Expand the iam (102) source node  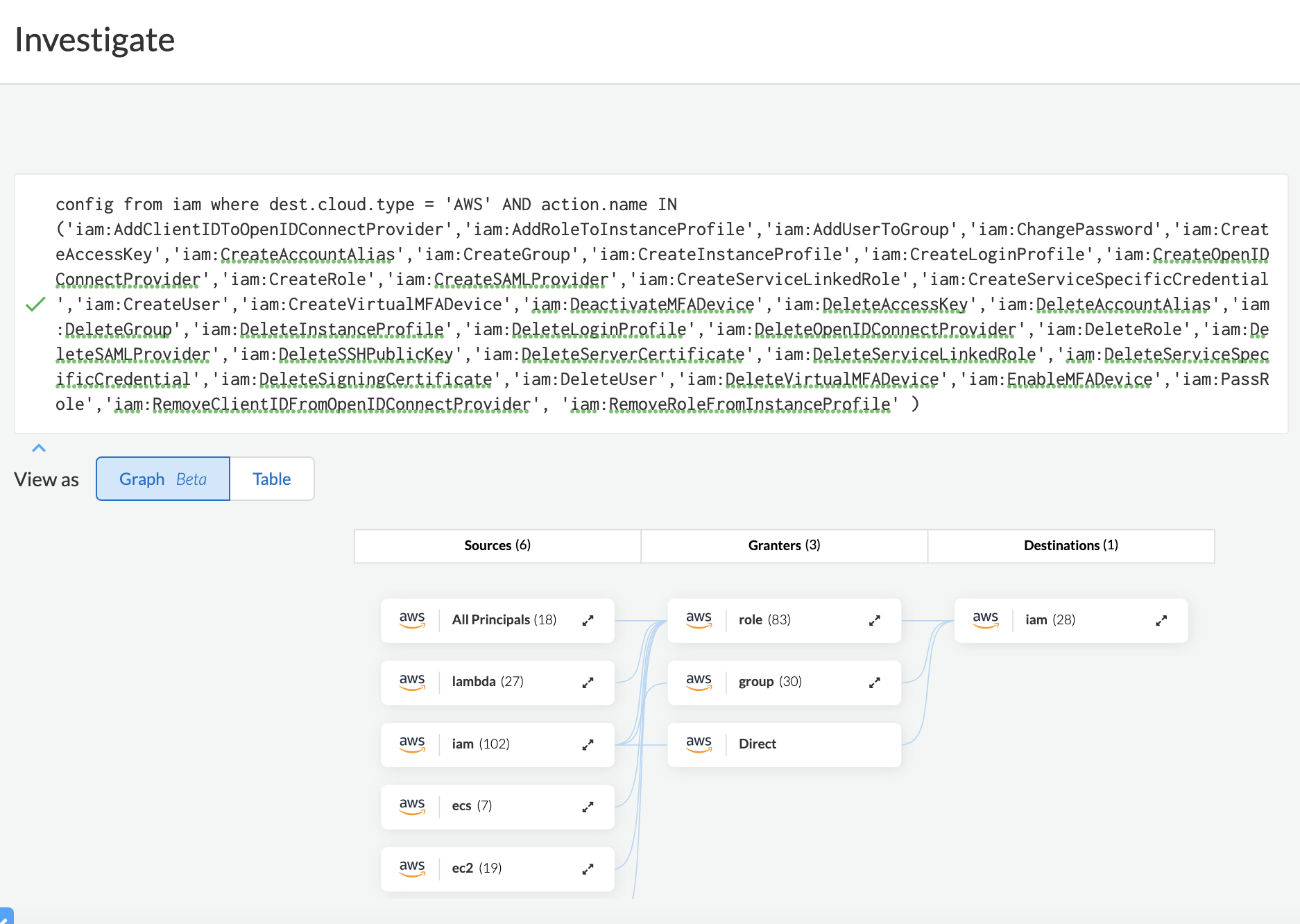(x=588, y=745)
